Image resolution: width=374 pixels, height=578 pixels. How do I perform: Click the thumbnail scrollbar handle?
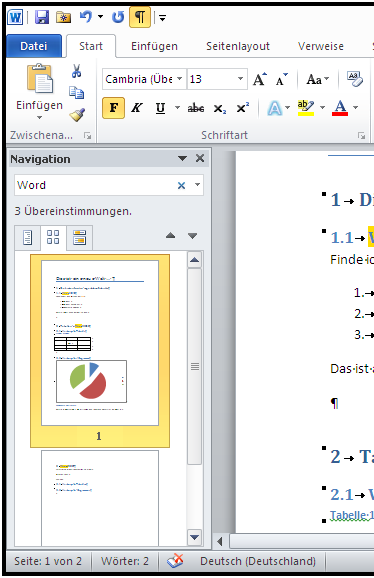(x=195, y=366)
